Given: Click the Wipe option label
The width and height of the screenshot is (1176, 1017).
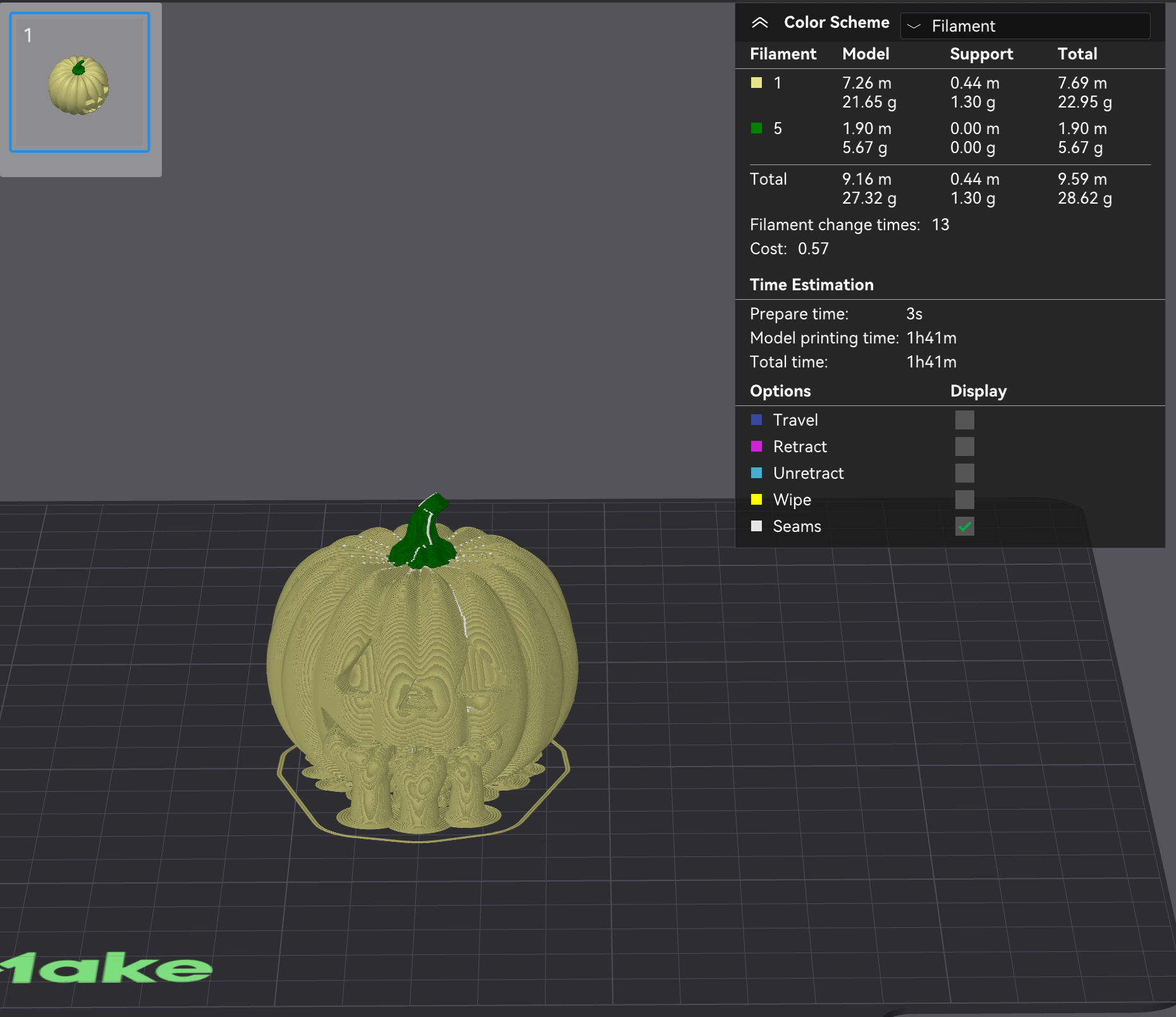Looking at the screenshot, I should (x=792, y=500).
